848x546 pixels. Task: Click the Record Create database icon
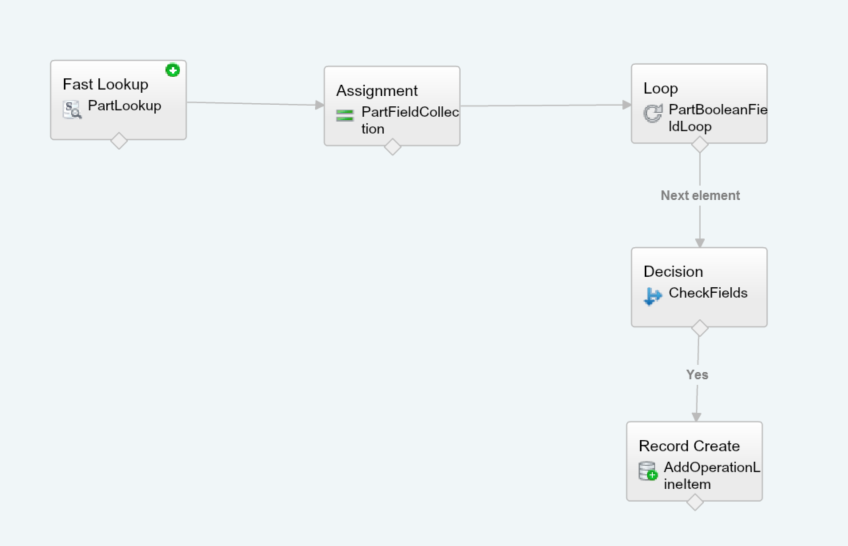(x=648, y=471)
